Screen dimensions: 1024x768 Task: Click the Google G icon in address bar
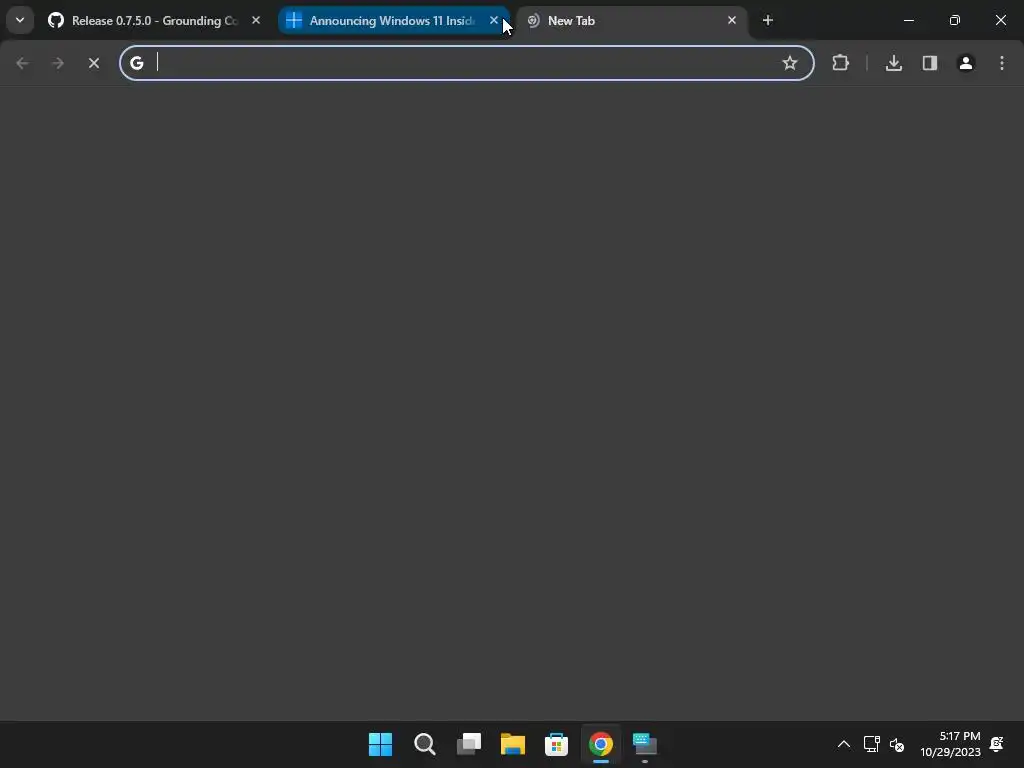[136, 63]
